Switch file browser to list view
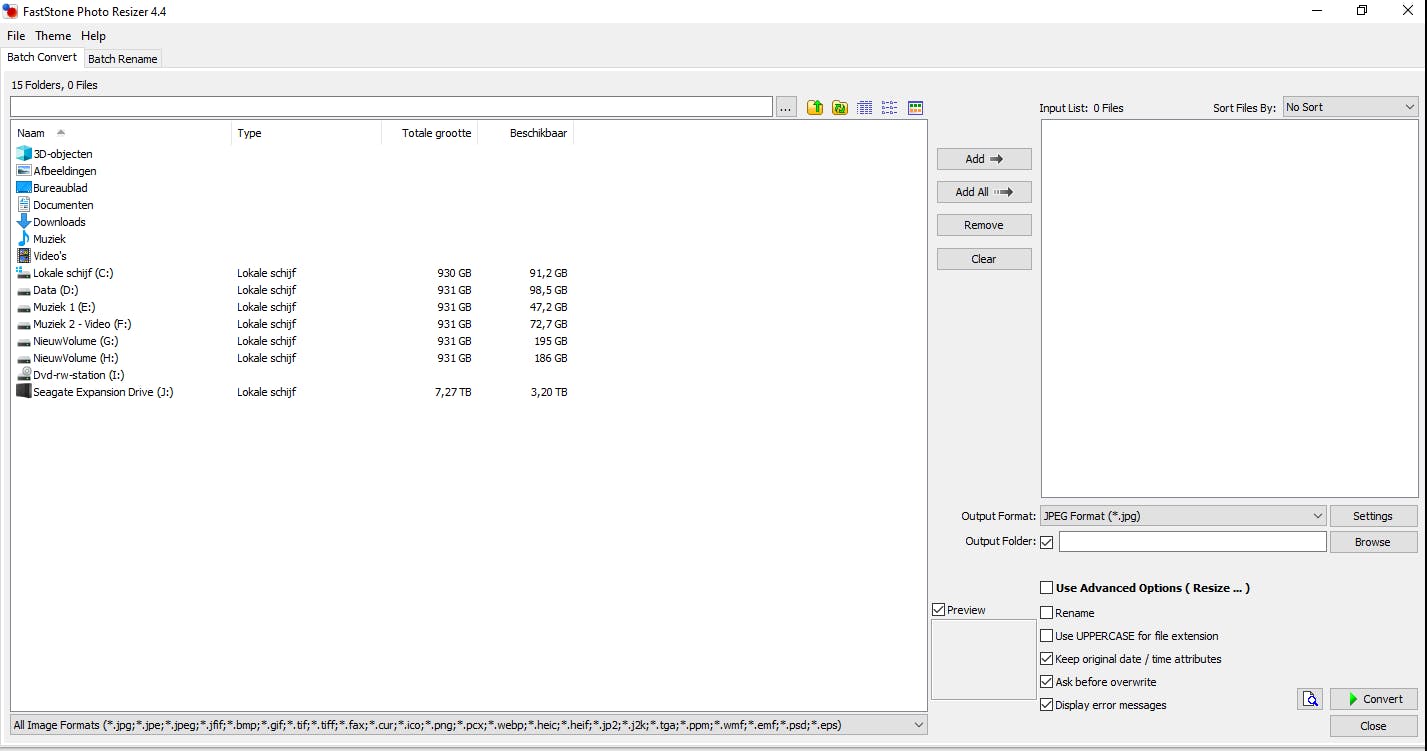Viewport: 1427px width, 751px height. point(889,107)
